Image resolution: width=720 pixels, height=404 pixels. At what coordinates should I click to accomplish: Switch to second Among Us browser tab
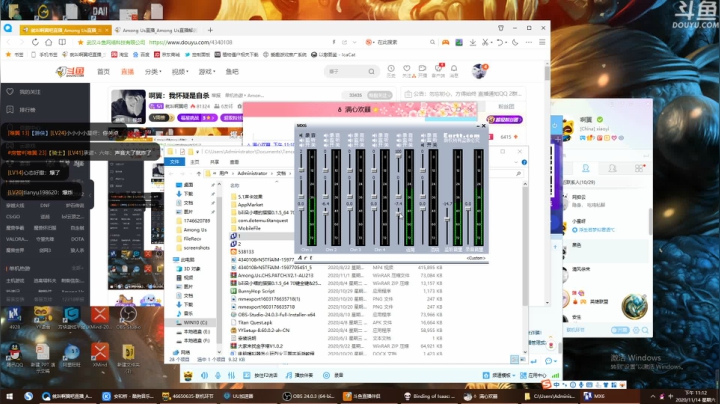tap(157, 30)
